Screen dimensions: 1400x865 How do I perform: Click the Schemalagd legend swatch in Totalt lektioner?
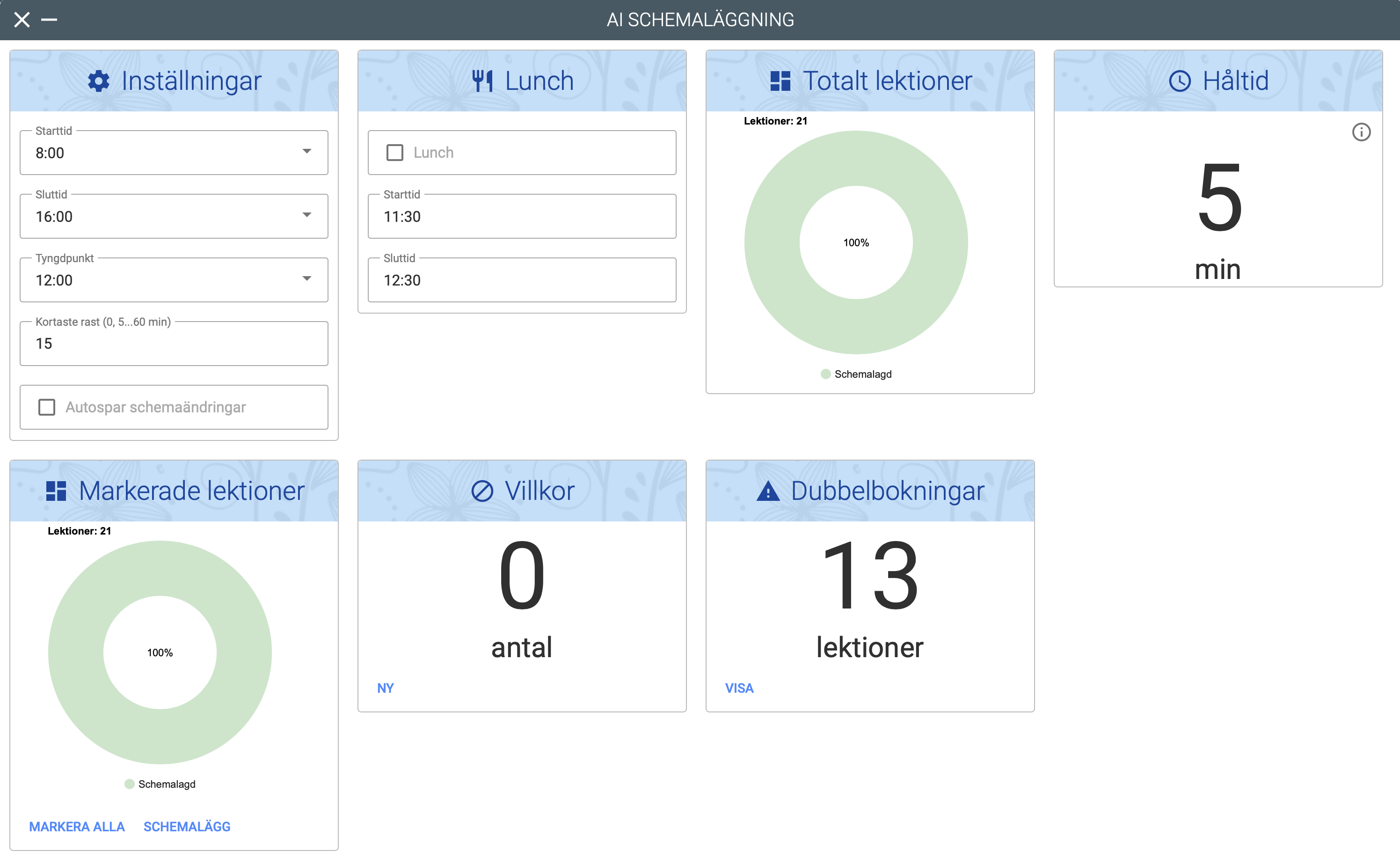point(825,374)
